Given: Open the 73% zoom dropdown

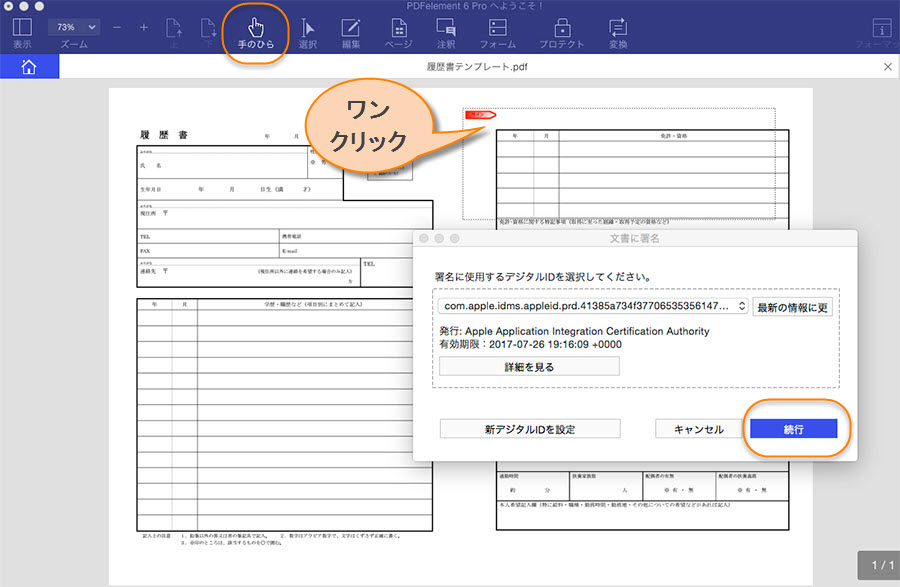Looking at the screenshot, I should 73,27.
